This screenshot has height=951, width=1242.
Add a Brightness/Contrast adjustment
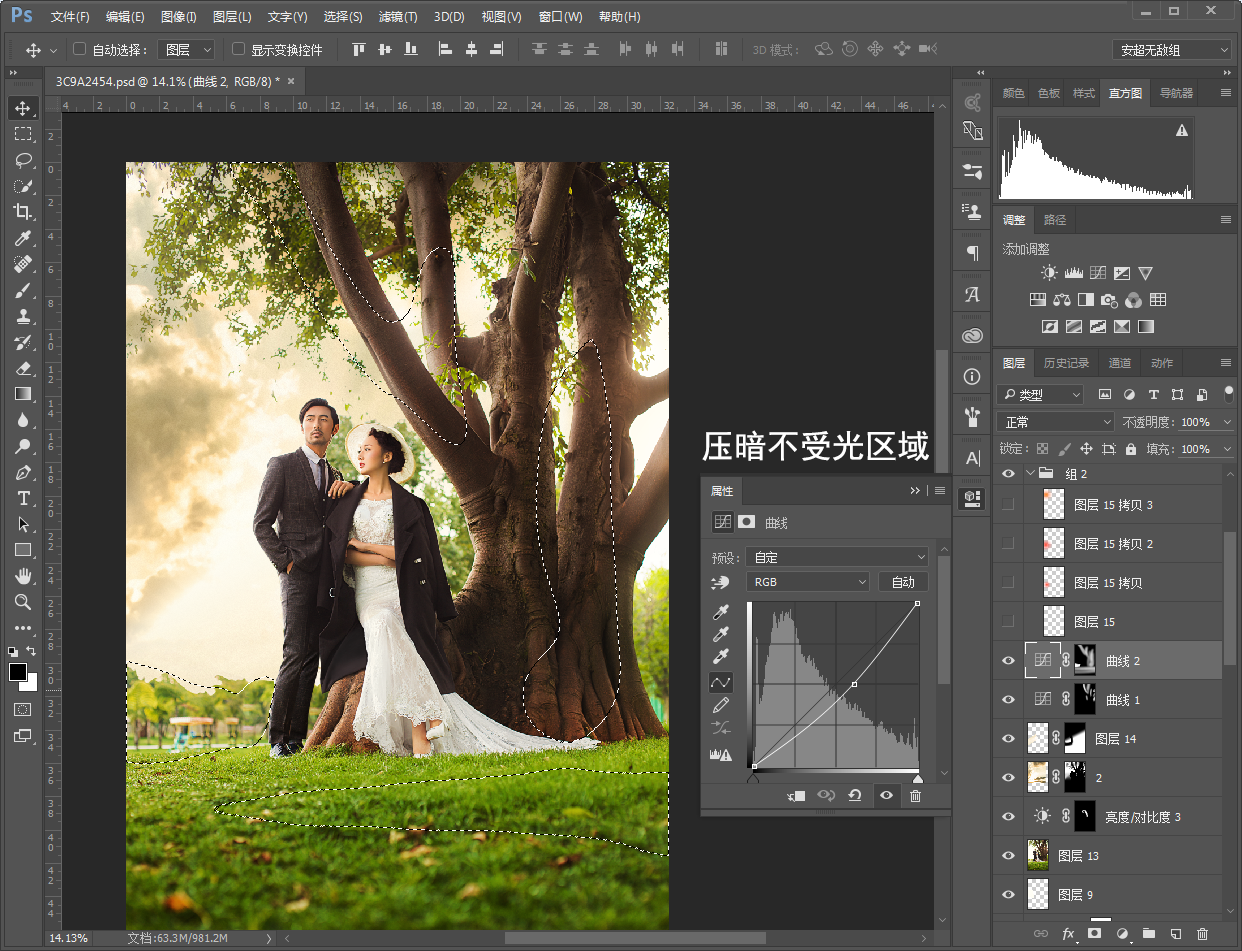tap(1048, 273)
